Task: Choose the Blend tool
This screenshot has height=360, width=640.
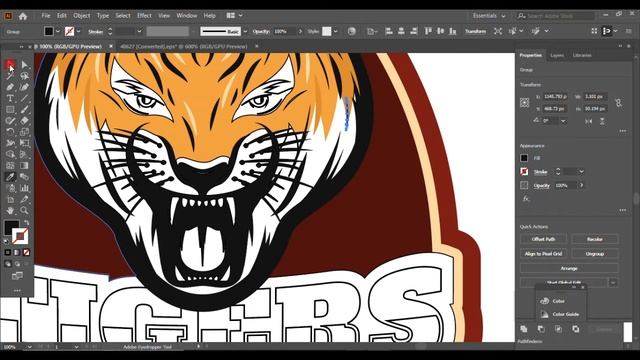Action: (24, 177)
